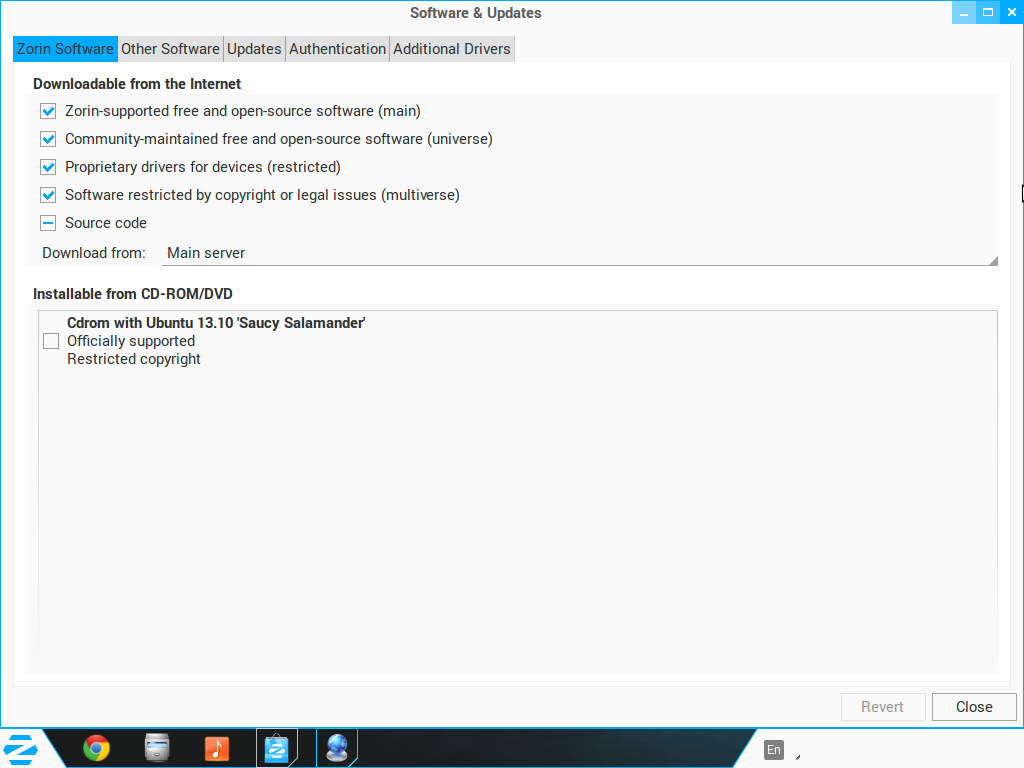Toggle Community-maintained software (universe) checkbox
This screenshot has height=768, width=1024.
[48, 139]
